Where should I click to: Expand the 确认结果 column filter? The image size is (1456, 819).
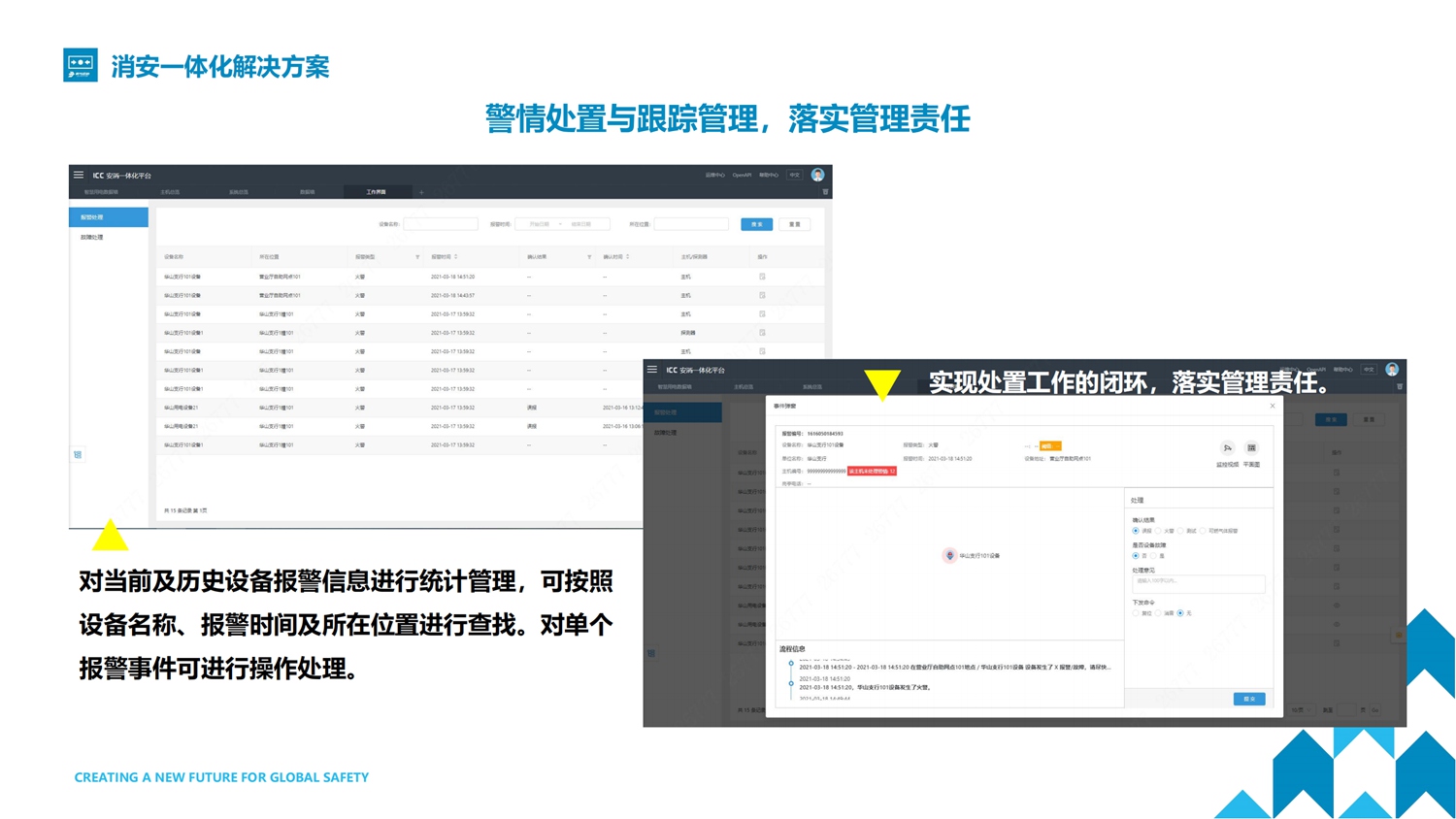tap(589, 257)
